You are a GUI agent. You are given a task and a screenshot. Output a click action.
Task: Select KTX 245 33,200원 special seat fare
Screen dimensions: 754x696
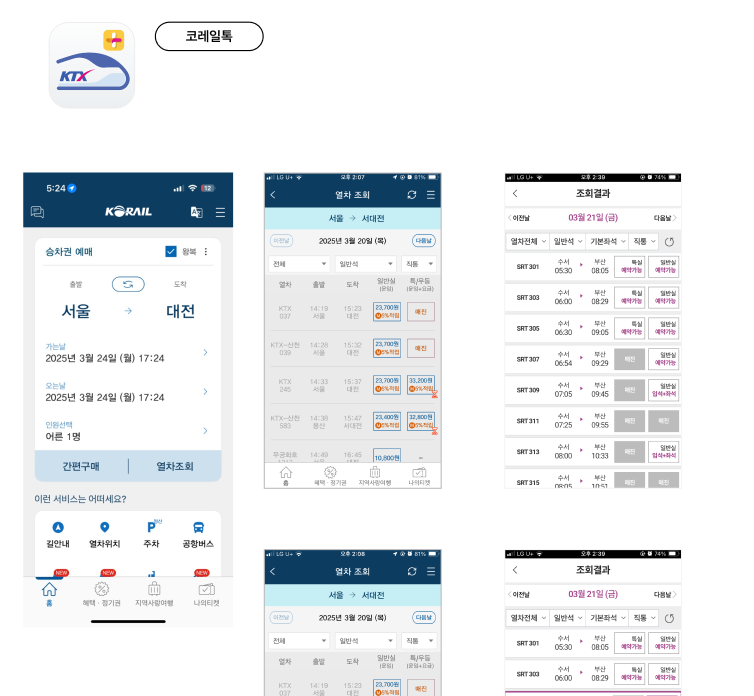[x=421, y=385]
